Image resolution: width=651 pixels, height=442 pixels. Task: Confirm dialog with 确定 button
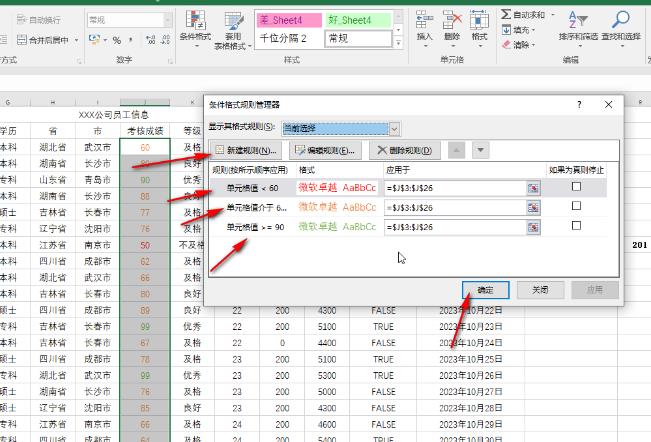[x=485, y=290]
